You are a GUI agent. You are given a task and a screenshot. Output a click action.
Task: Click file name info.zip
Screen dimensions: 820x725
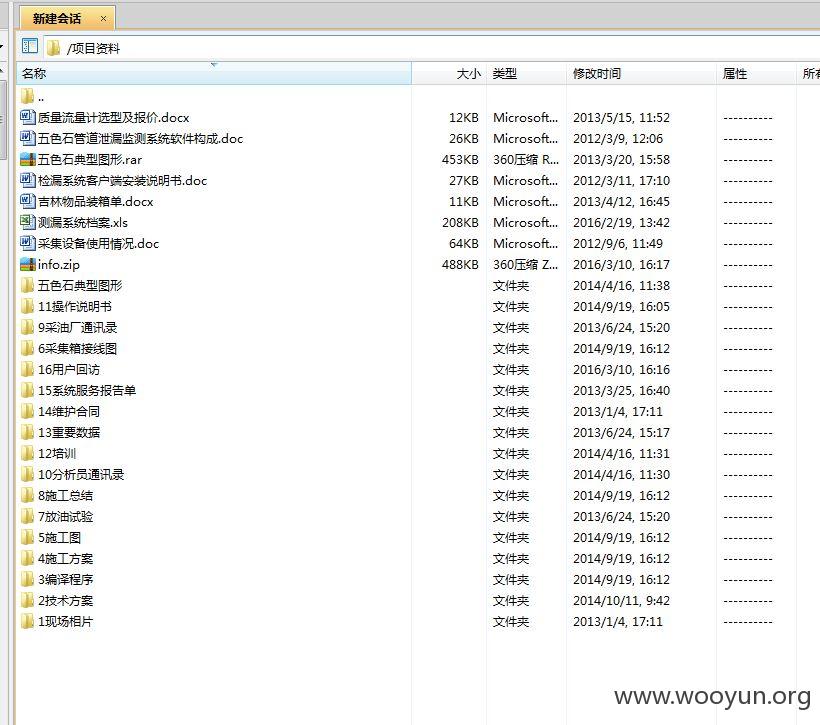[x=59, y=265]
